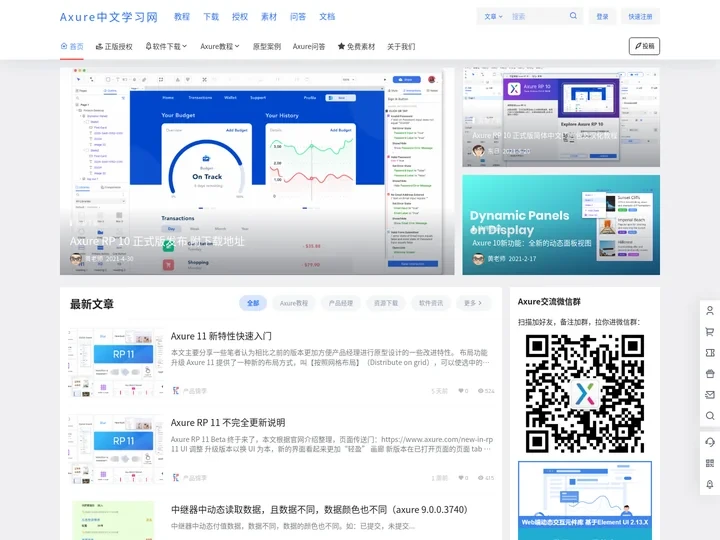Expand the 更多 filter options

pos(473,303)
